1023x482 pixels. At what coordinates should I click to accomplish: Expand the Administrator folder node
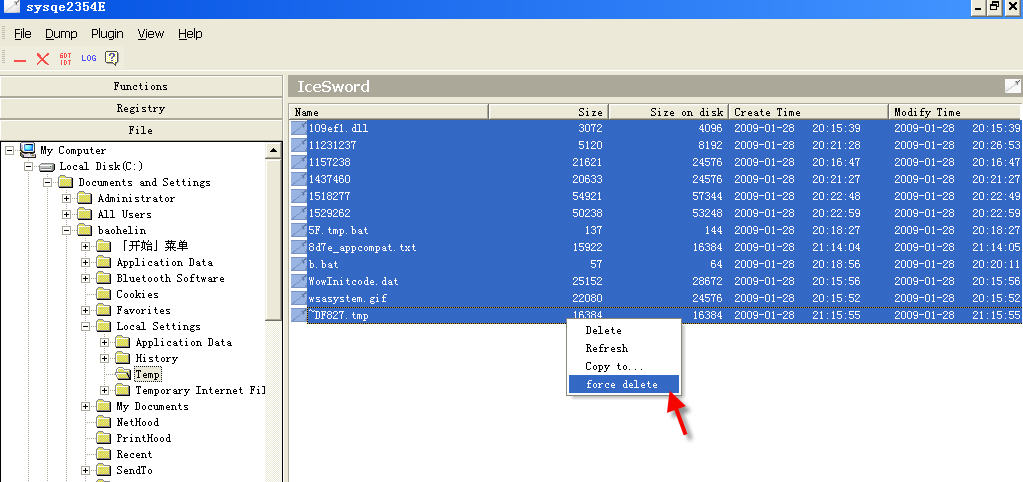click(66, 198)
